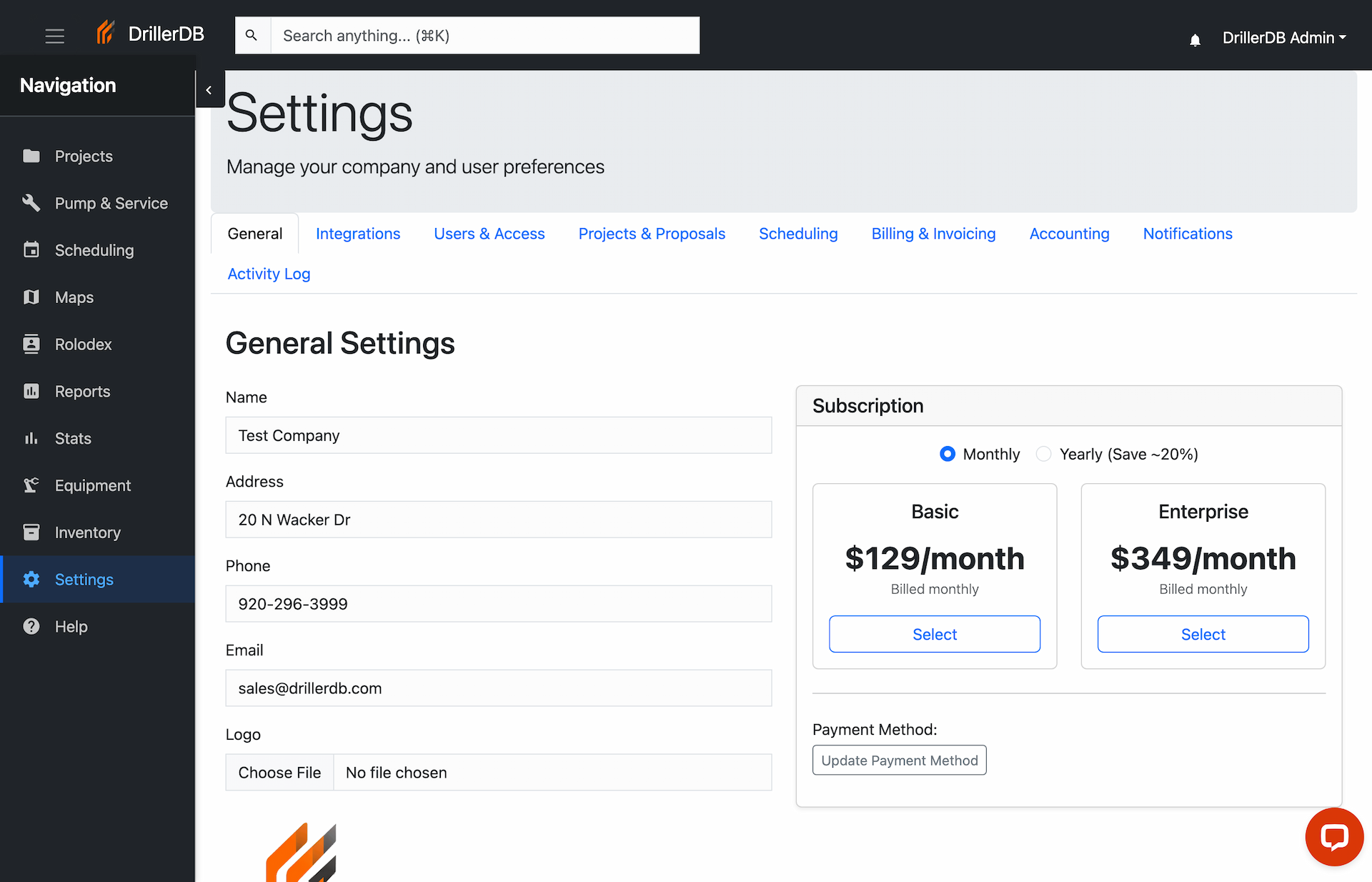
Task: Open the Users & Access tab
Action: point(489,234)
